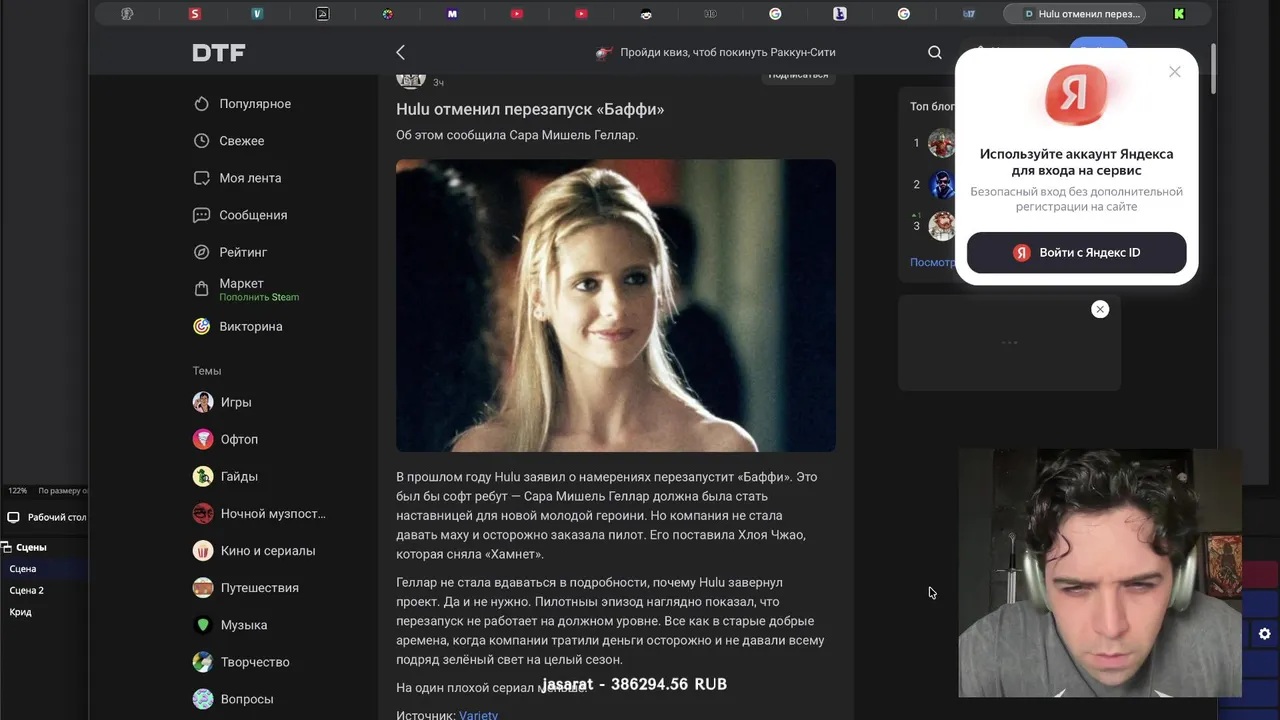Click the chat bubble icon beside Сообщения
This screenshot has height=720, width=1280.
[x=202, y=215]
